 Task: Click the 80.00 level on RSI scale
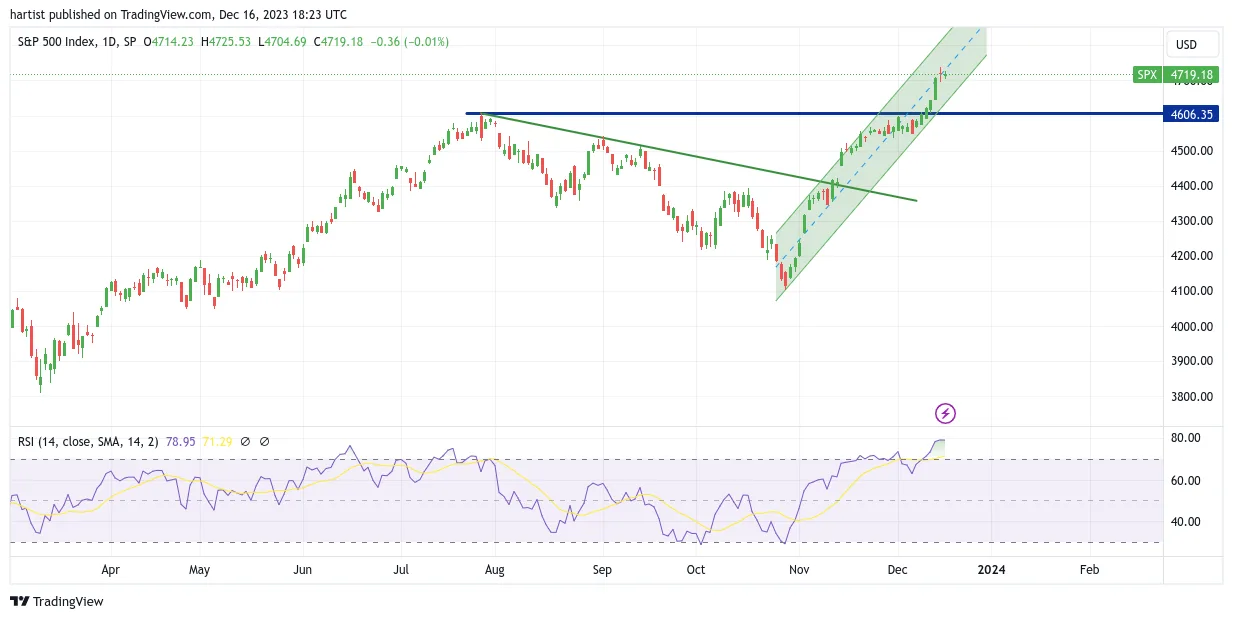click(1187, 438)
